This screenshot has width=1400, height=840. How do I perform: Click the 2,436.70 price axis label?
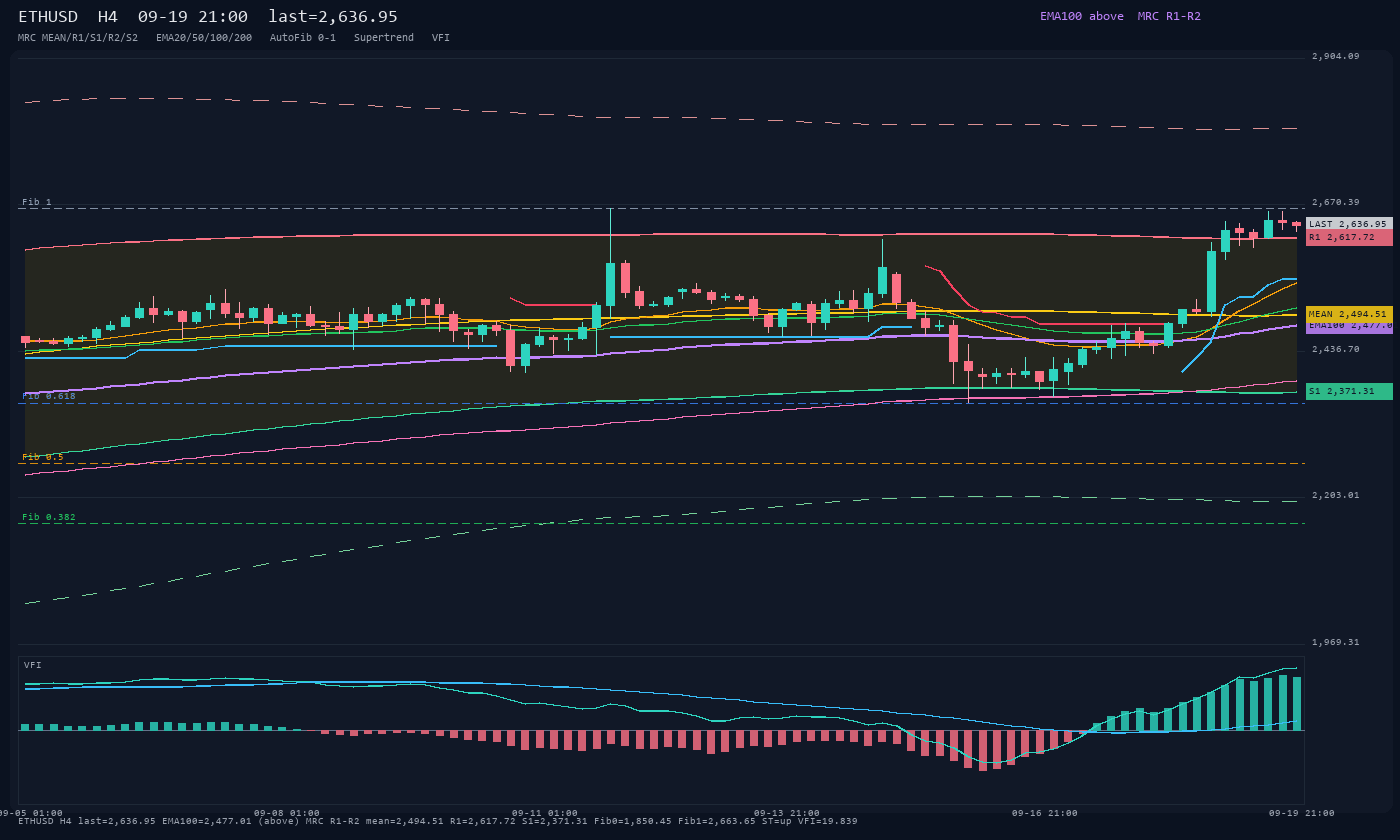[1336, 349]
